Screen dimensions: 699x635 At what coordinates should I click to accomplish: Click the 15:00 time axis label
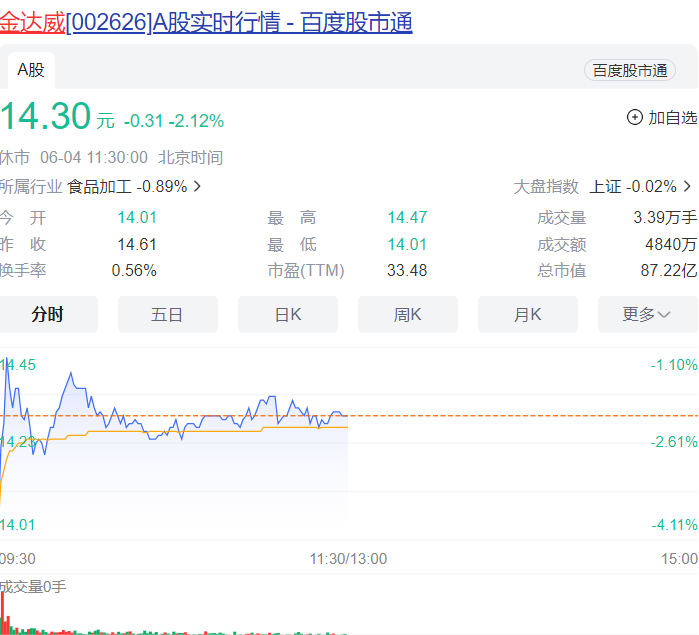[x=679, y=559]
